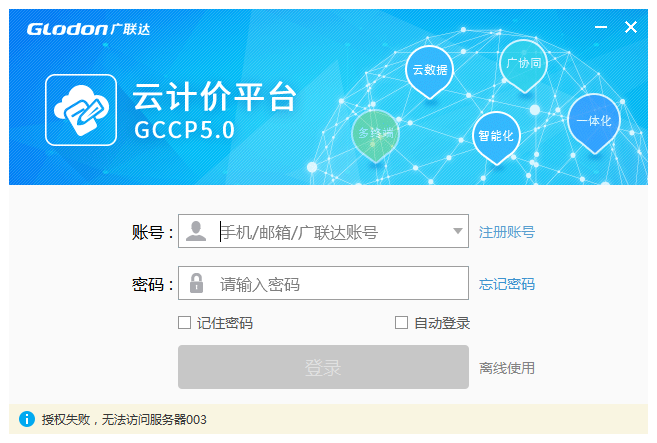Viewport: 657px width, 443px height.
Task: Minimize the login window
Action: (x=601, y=27)
